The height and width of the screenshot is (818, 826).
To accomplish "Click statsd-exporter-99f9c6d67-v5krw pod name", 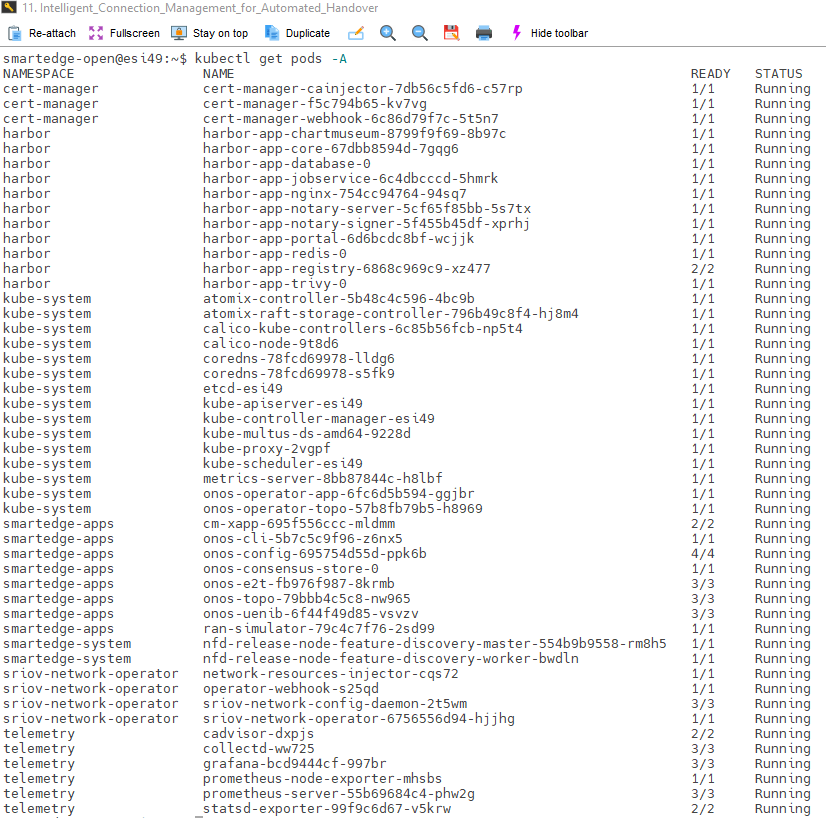I will (x=327, y=809).
